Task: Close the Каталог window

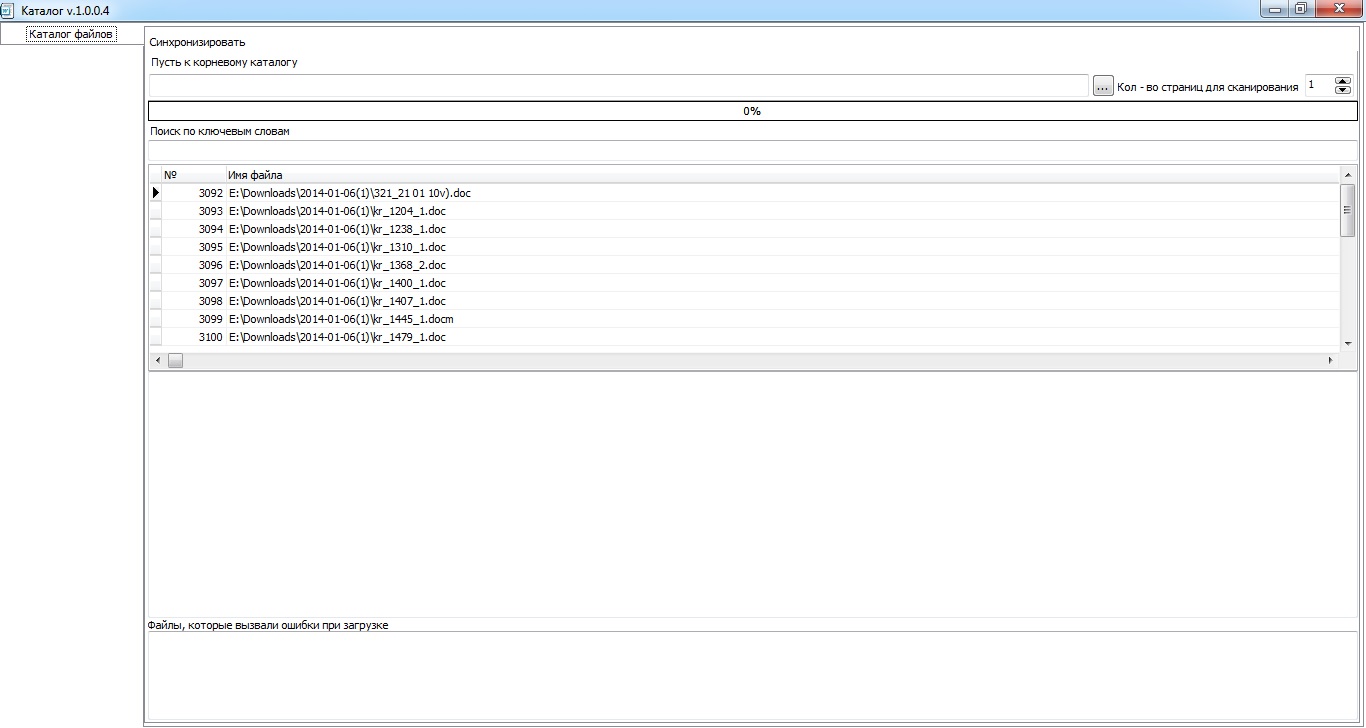Action: pyautogui.click(x=1338, y=9)
